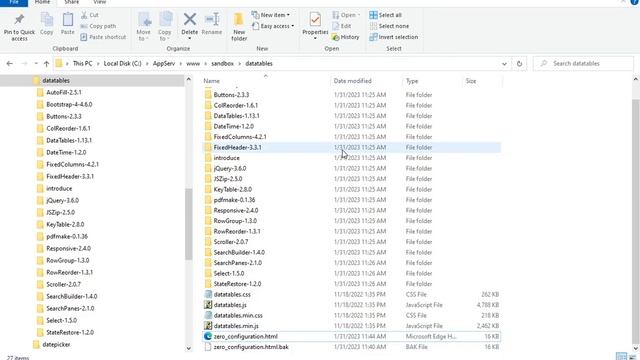Screen dimensions: 640x360
Task: Select datepicker folder in navigation tree
Action: pos(56,344)
